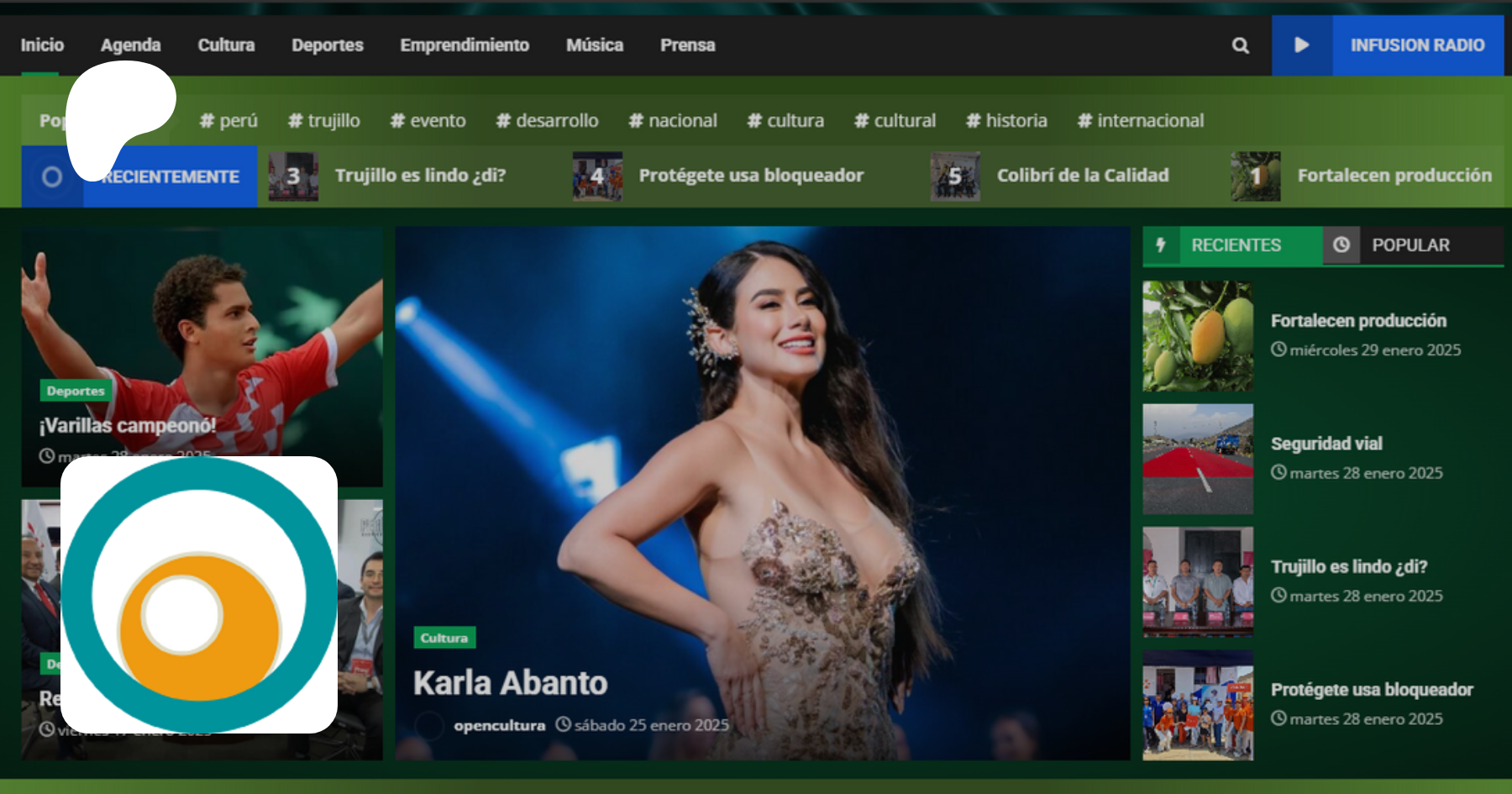The width and height of the screenshot is (1512, 794).
Task: Open the Deportes navigation menu
Action: click(327, 45)
